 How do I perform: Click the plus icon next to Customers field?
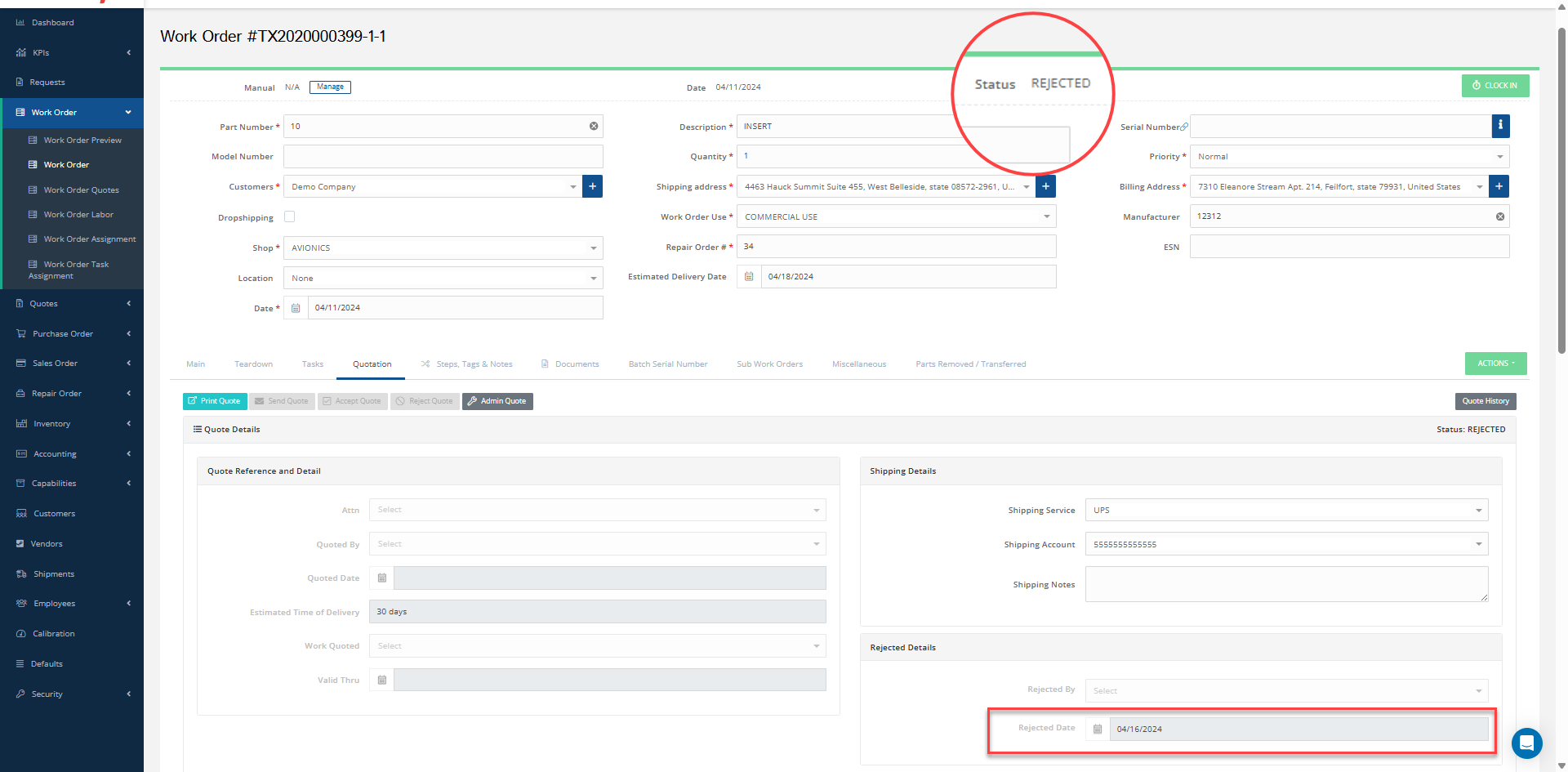tap(592, 186)
